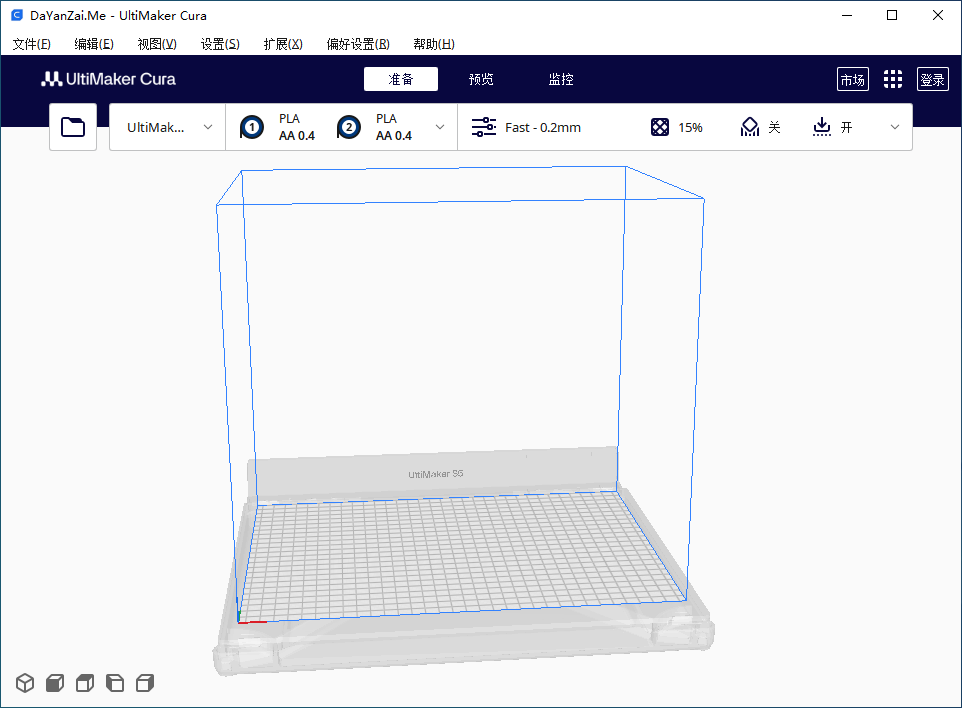
Task: Switch to the 预览 tab
Action: [x=481, y=79]
